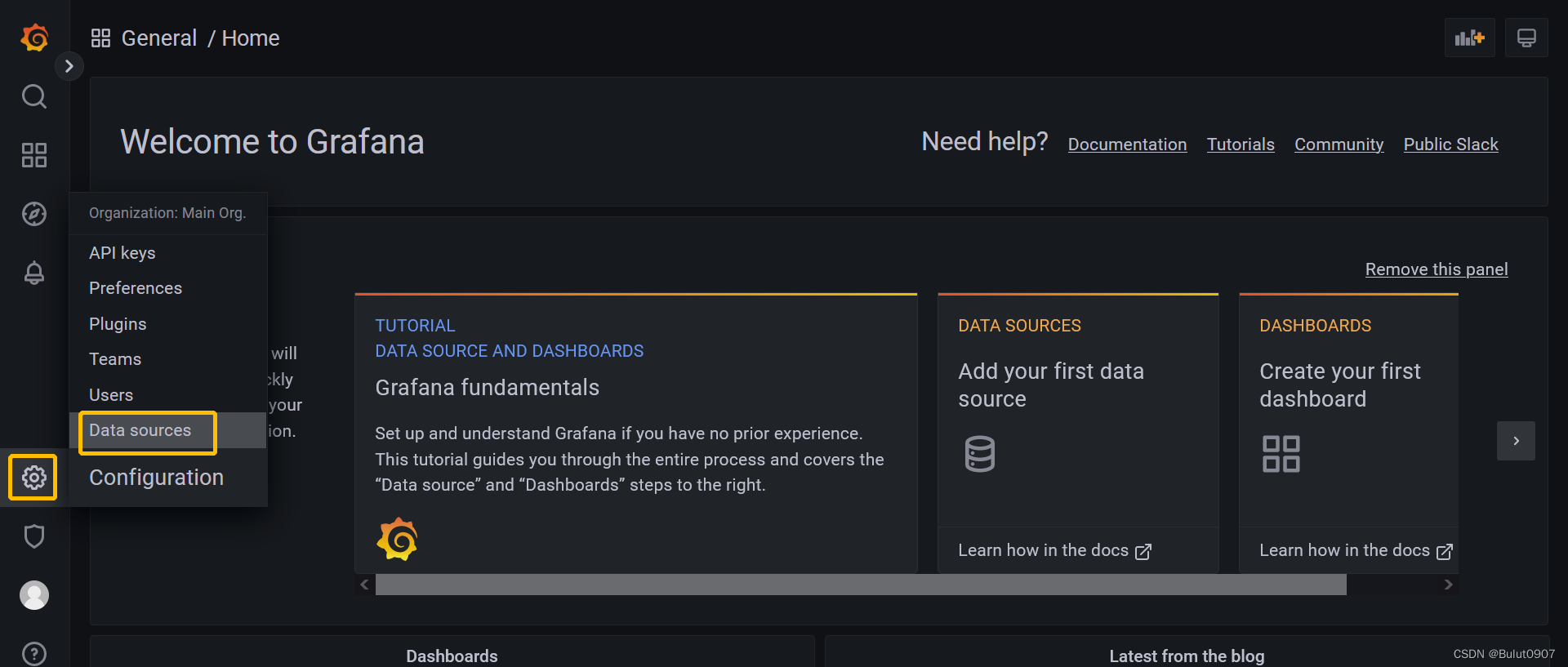Viewport: 1568px width, 667px height.
Task: Click the Home breadcrumb
Action: (x=251, y=38)
